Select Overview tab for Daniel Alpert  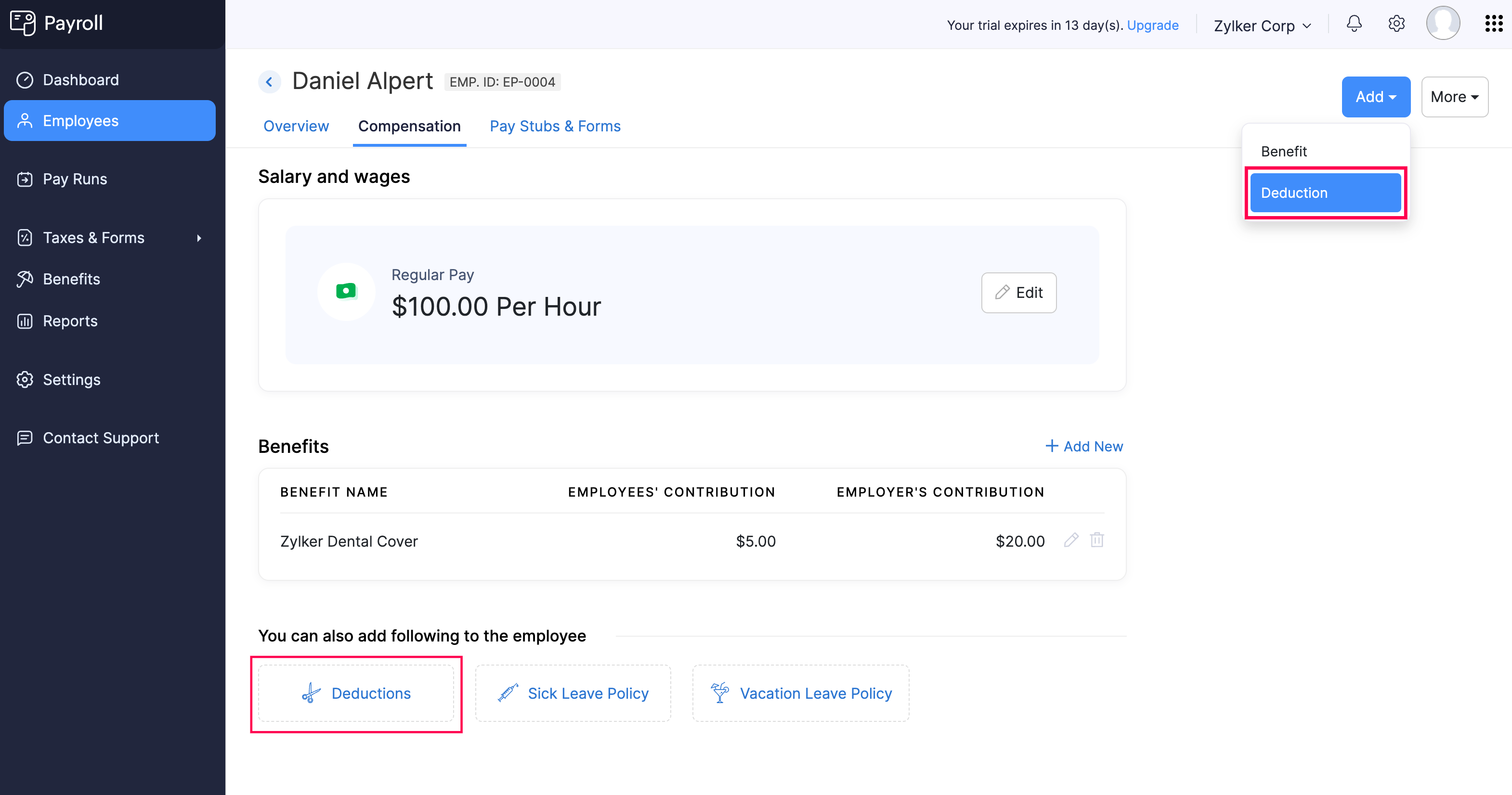pyautogui.click(x=296, y=126)
